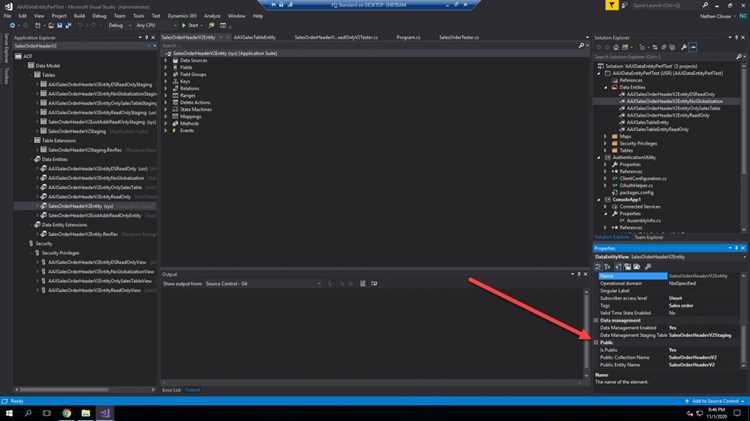The height and width of the screenshot is (421, 750).
Task: Open the Any CPU platform dropdown
Action: 155,25
